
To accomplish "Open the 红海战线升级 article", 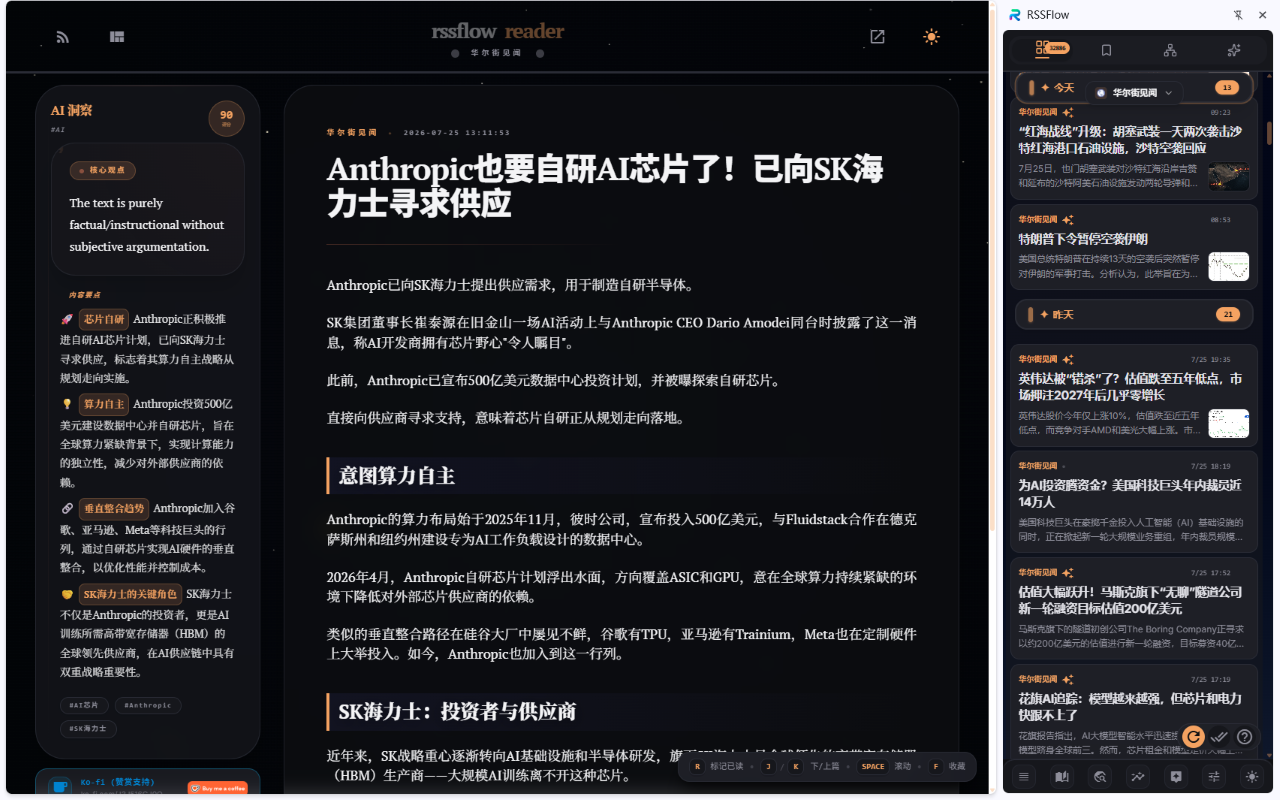I will point(1133,150).
